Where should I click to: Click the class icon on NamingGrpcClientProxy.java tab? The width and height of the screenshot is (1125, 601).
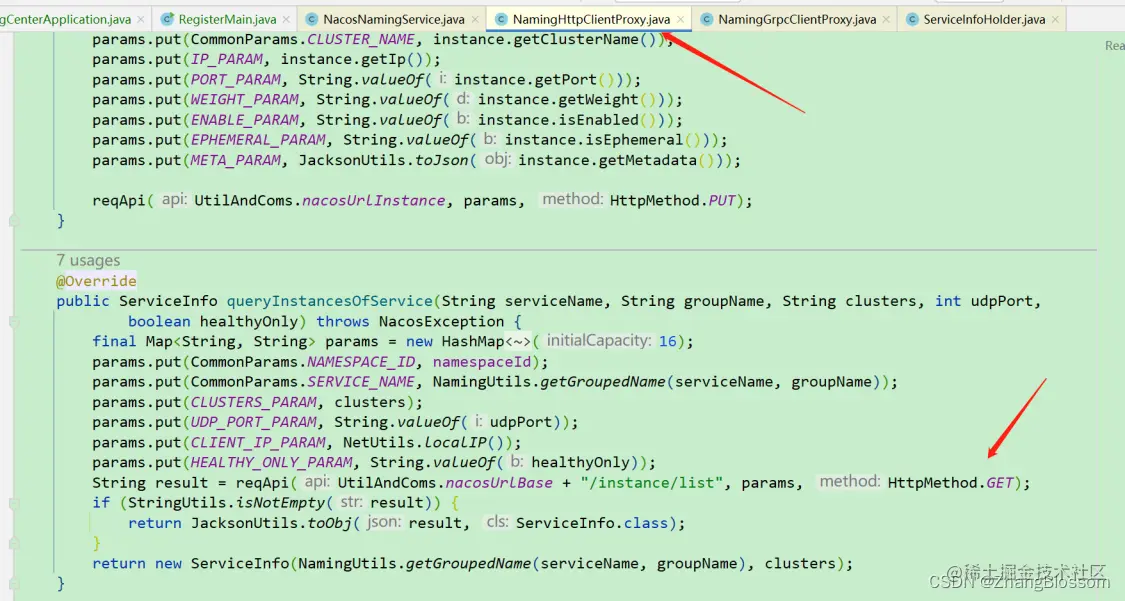click(707, 19)
